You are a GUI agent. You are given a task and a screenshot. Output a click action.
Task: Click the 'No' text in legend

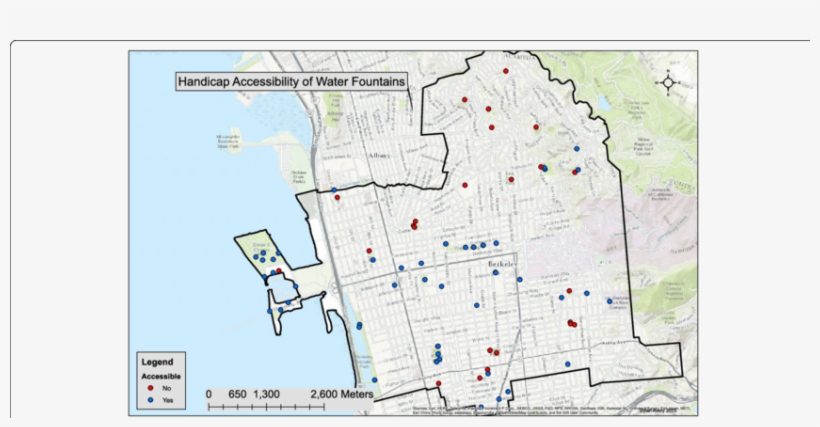tap(167, 388)
